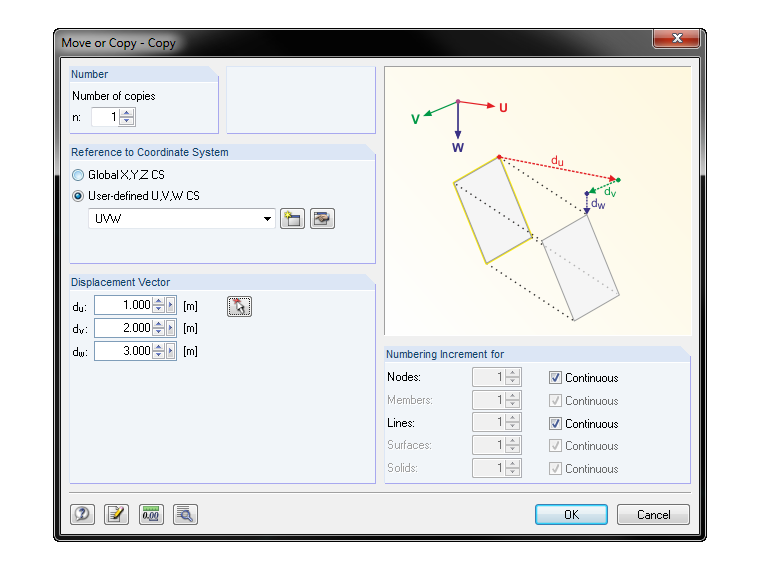Viewport: 760px width, 570px height.
Task: Click the Members increment spinner
Action: point(513,400)
